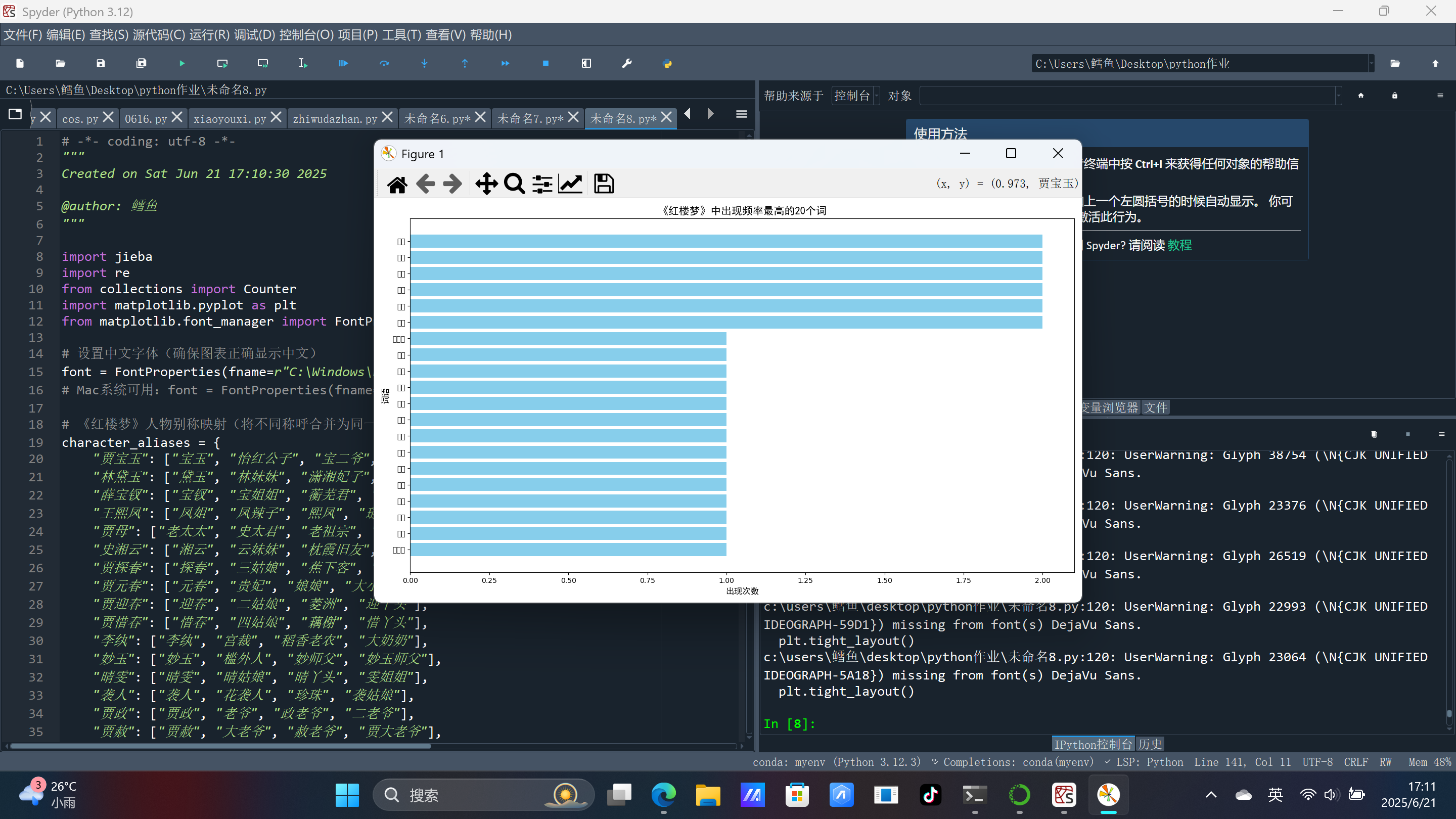Viewport: 1456px width, 819px height.
Task: Click the save figure floppy-disk icon
Action: tap(604, 184)
